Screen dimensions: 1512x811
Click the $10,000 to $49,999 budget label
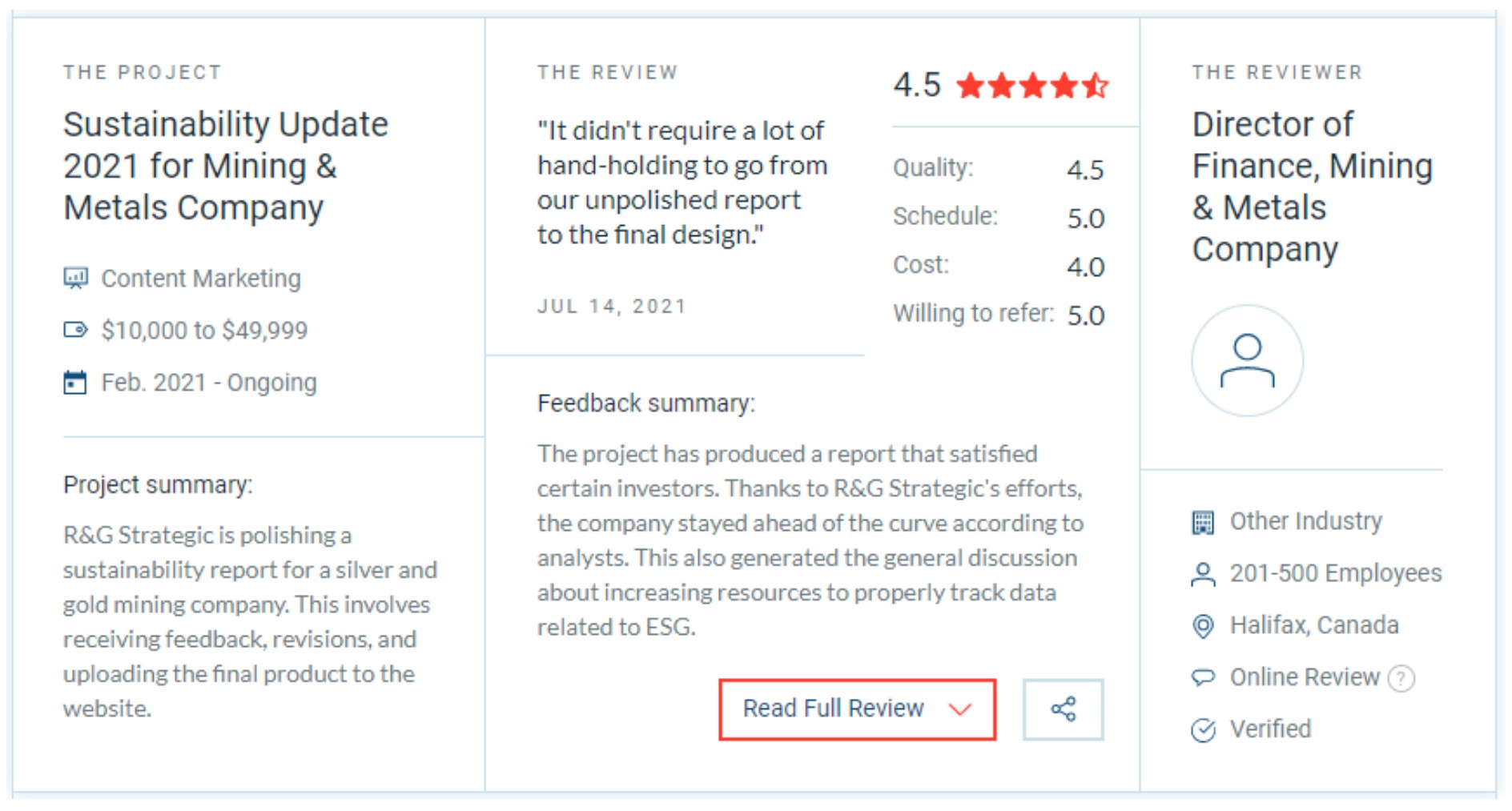tap(204, 330)
